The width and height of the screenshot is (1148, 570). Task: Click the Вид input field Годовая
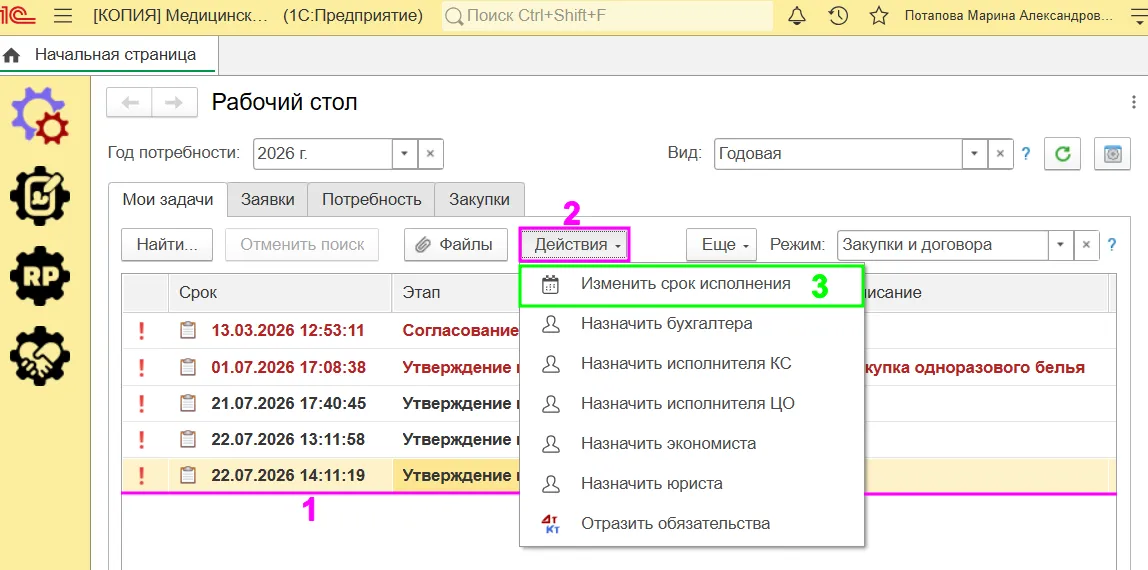838,154
